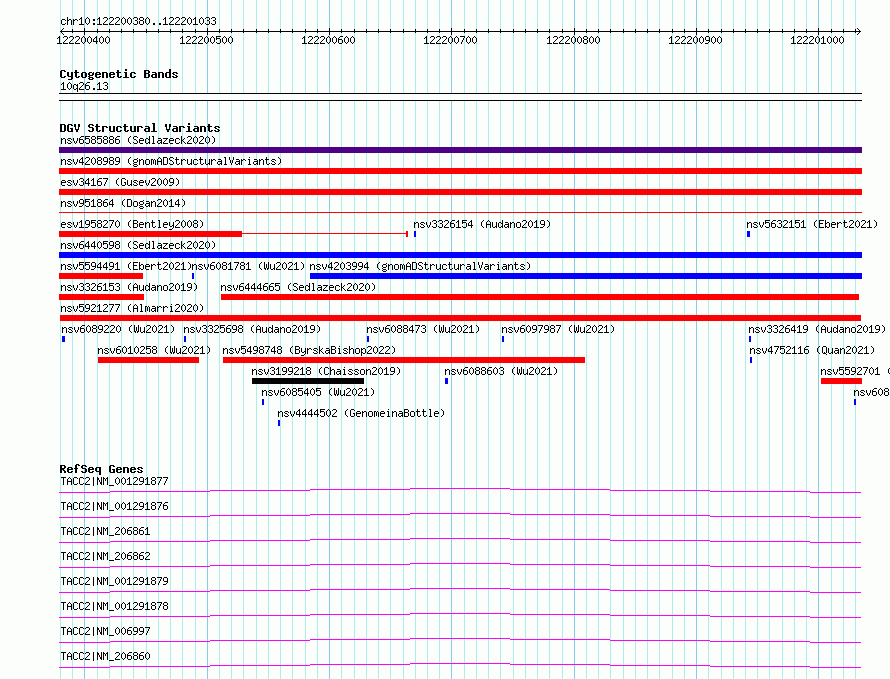The height and width of the screenshot is (679, 890).
Task: Click esv1958270 (Bentley2008) variant label
Action: coord(132,224)
